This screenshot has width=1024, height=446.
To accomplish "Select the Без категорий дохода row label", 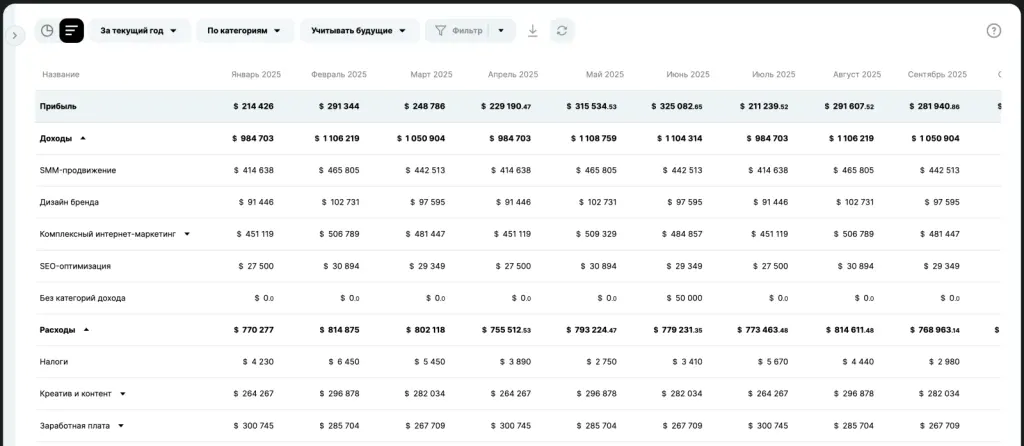I will [x=82, y=298].
